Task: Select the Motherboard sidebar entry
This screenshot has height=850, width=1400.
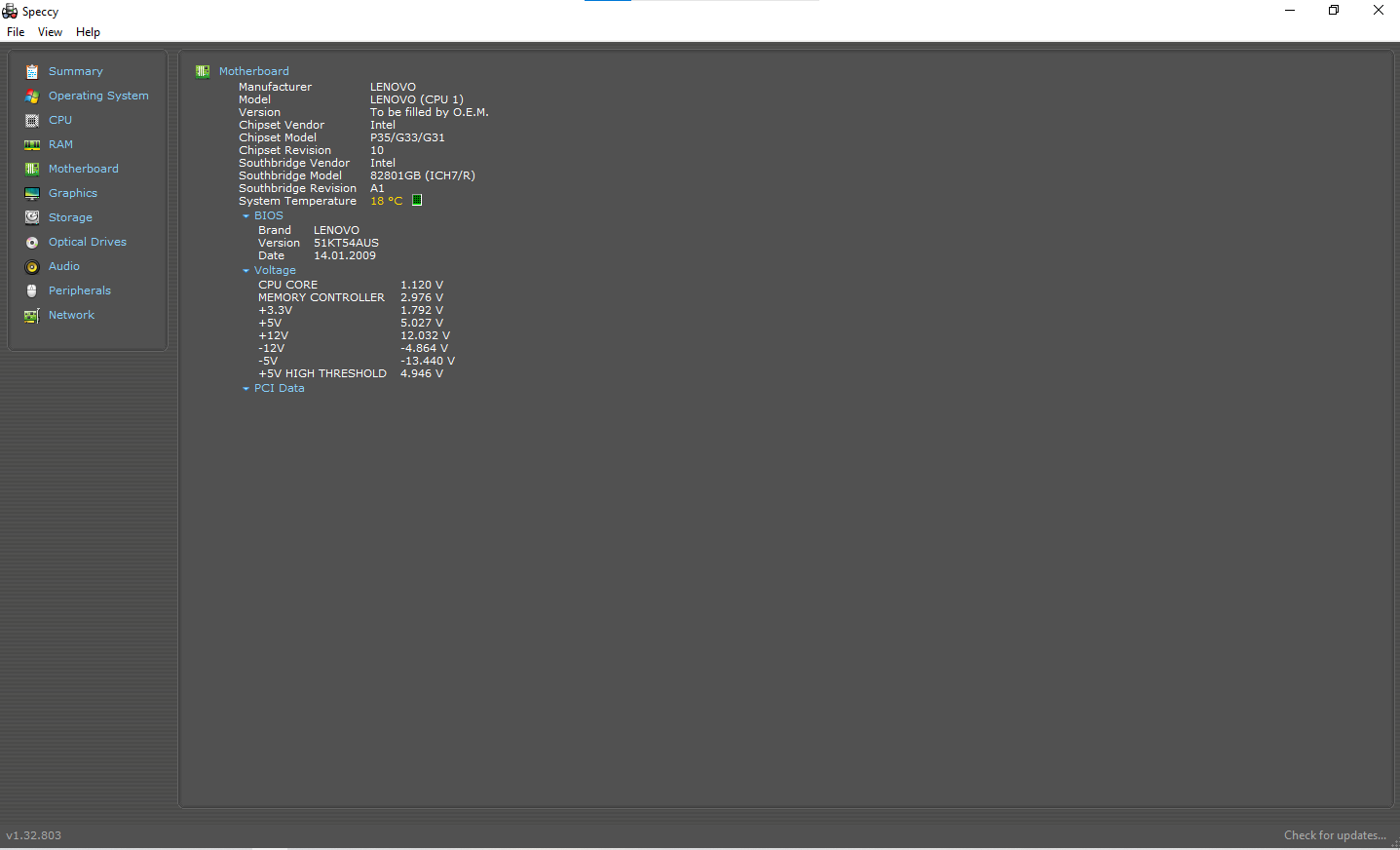Action: coord(84,169)
